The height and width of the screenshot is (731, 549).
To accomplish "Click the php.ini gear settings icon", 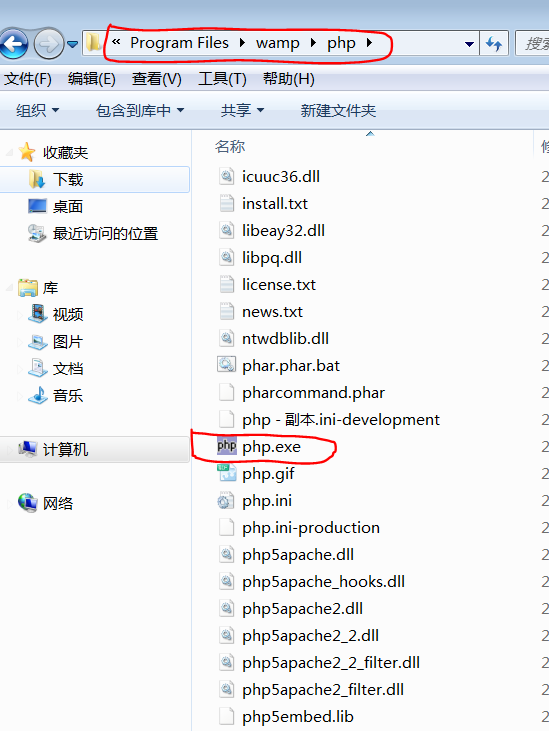I will (226, 501).
